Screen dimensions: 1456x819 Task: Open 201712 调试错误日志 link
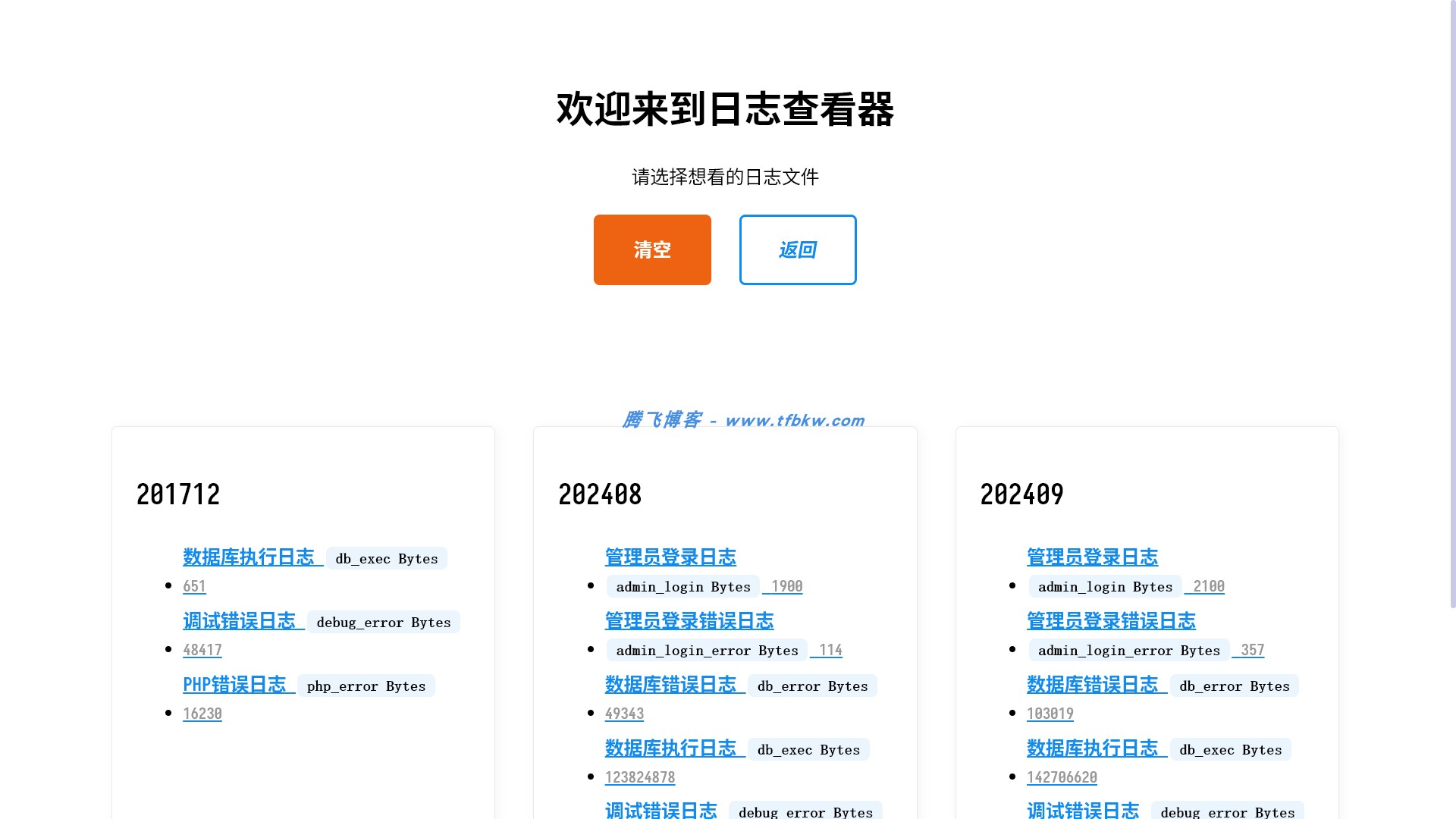pos(239,621)
